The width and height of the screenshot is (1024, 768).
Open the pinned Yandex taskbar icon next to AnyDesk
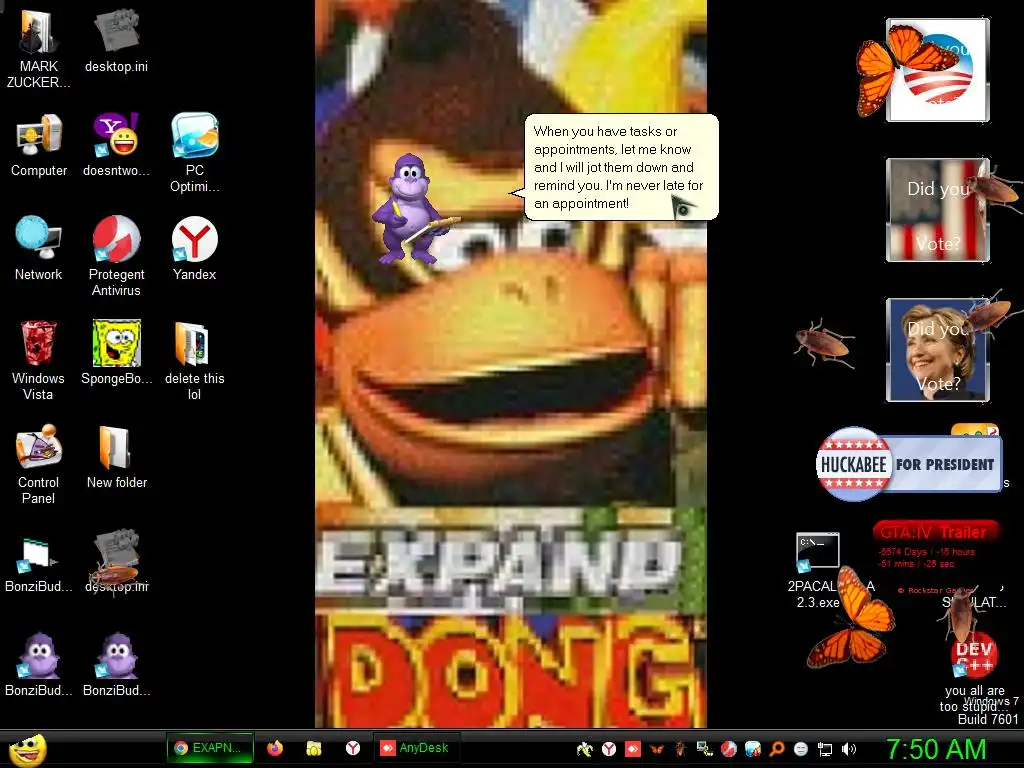tap(353, 748)
